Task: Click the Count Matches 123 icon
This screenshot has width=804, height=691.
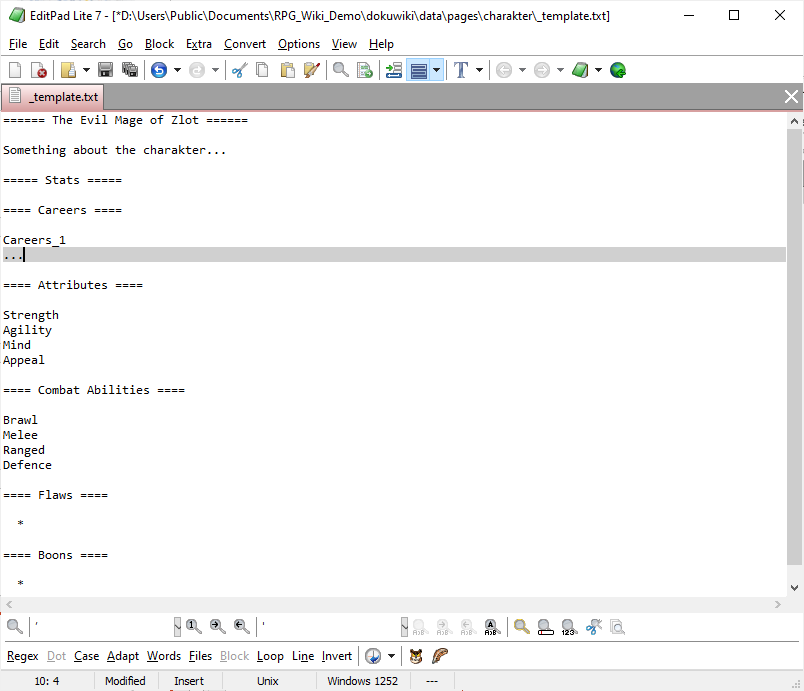Action: click(x=569, y=627)
